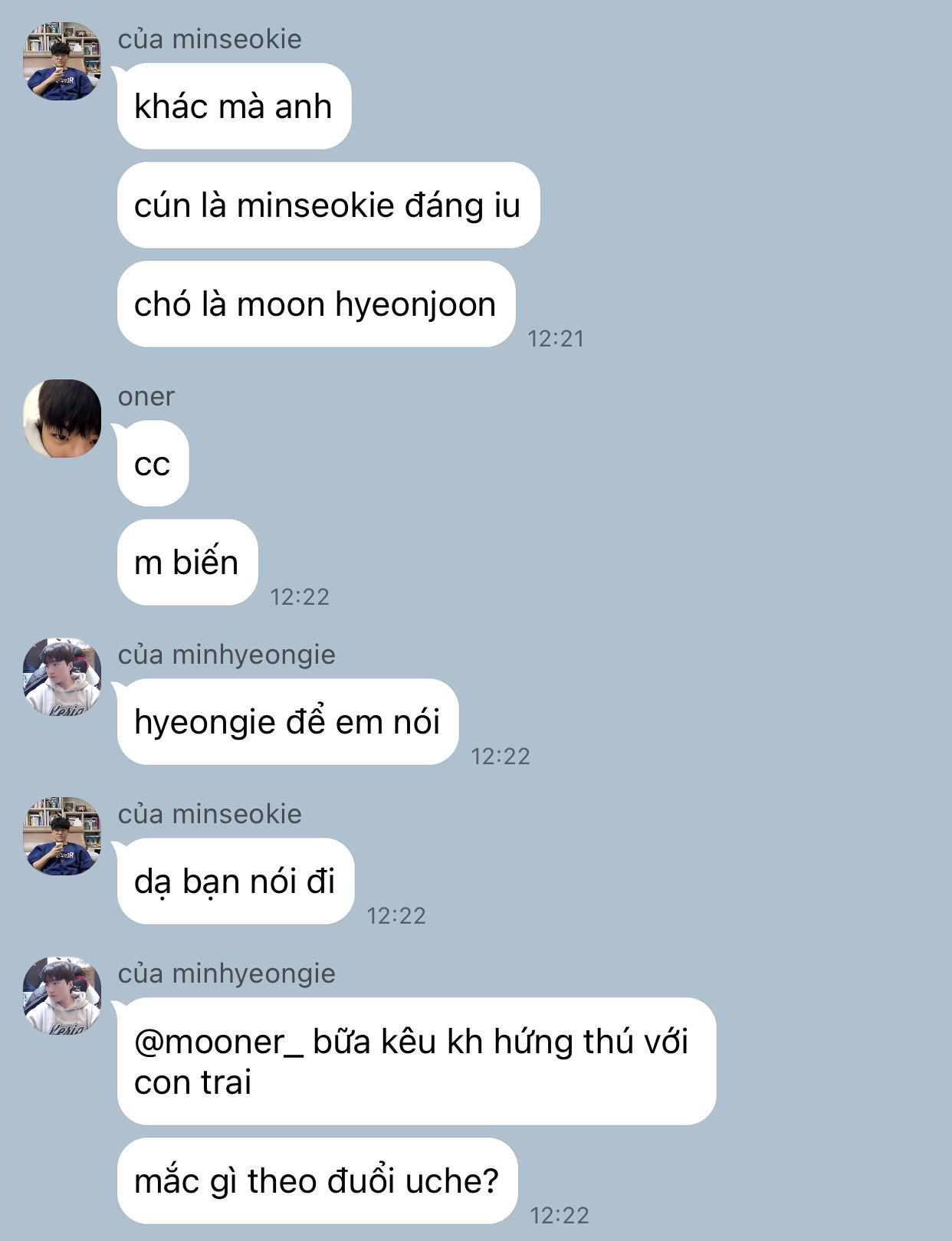
Task: Open first của minhyeongie avatar
Action: [x=62, y=677]
